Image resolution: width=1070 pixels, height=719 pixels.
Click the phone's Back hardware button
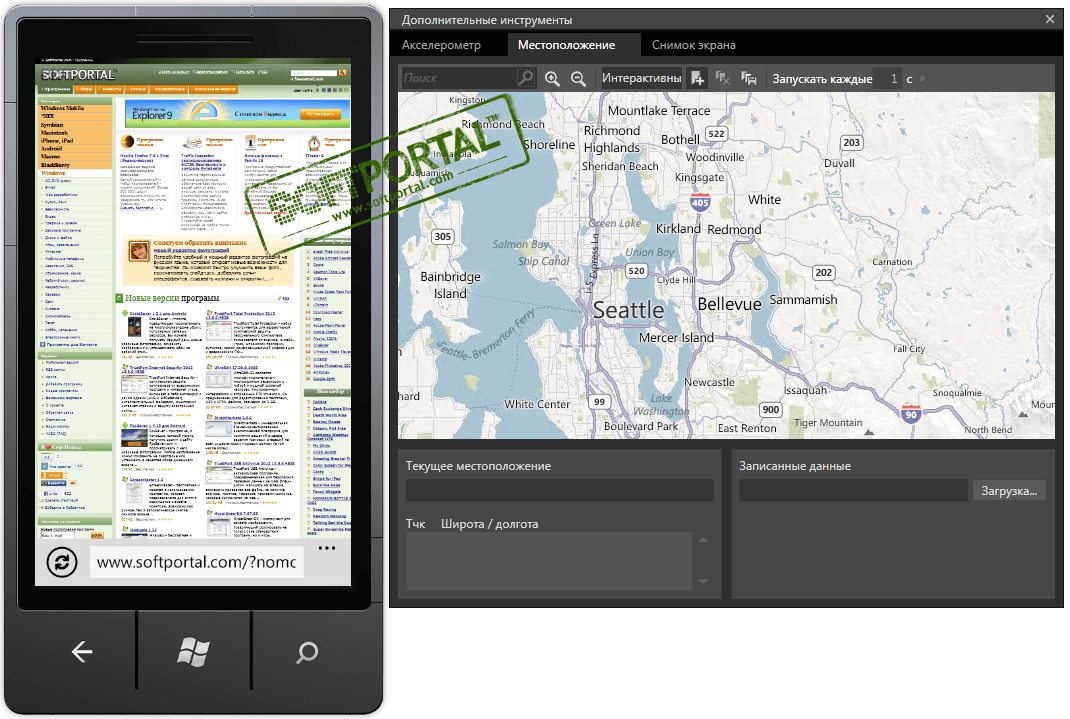coord(82,651)
